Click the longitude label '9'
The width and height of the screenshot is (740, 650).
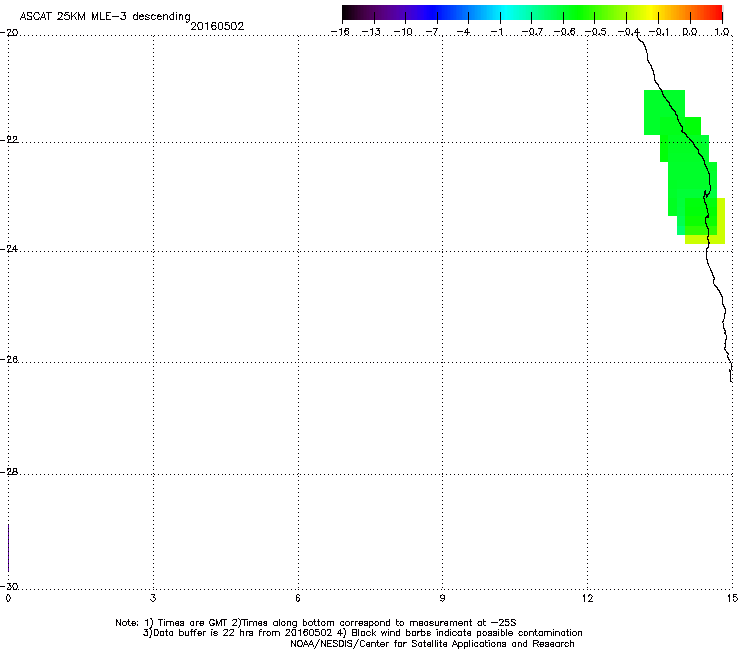tap(442, 599)
